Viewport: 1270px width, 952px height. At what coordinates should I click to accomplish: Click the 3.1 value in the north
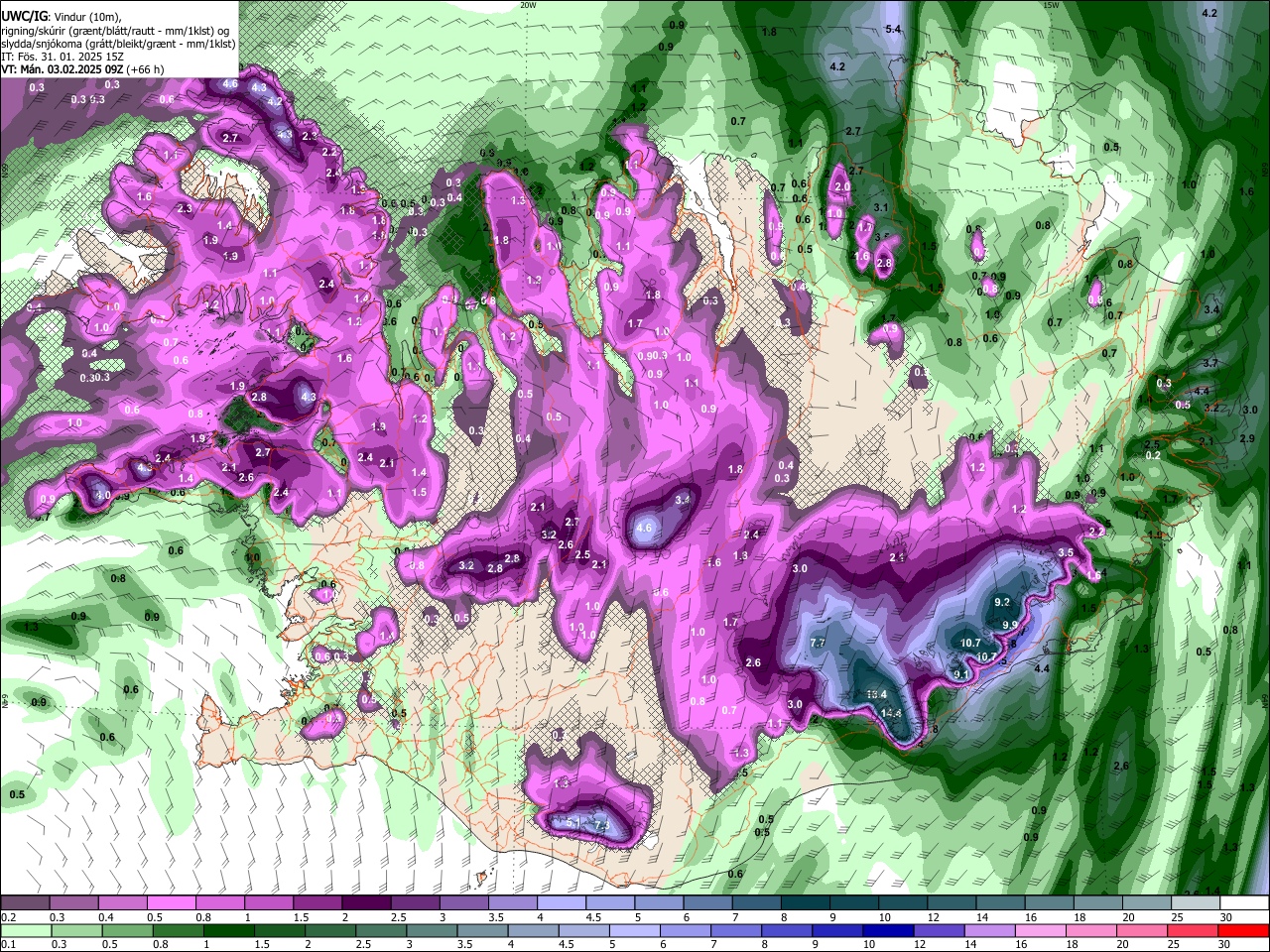point(880,207)
